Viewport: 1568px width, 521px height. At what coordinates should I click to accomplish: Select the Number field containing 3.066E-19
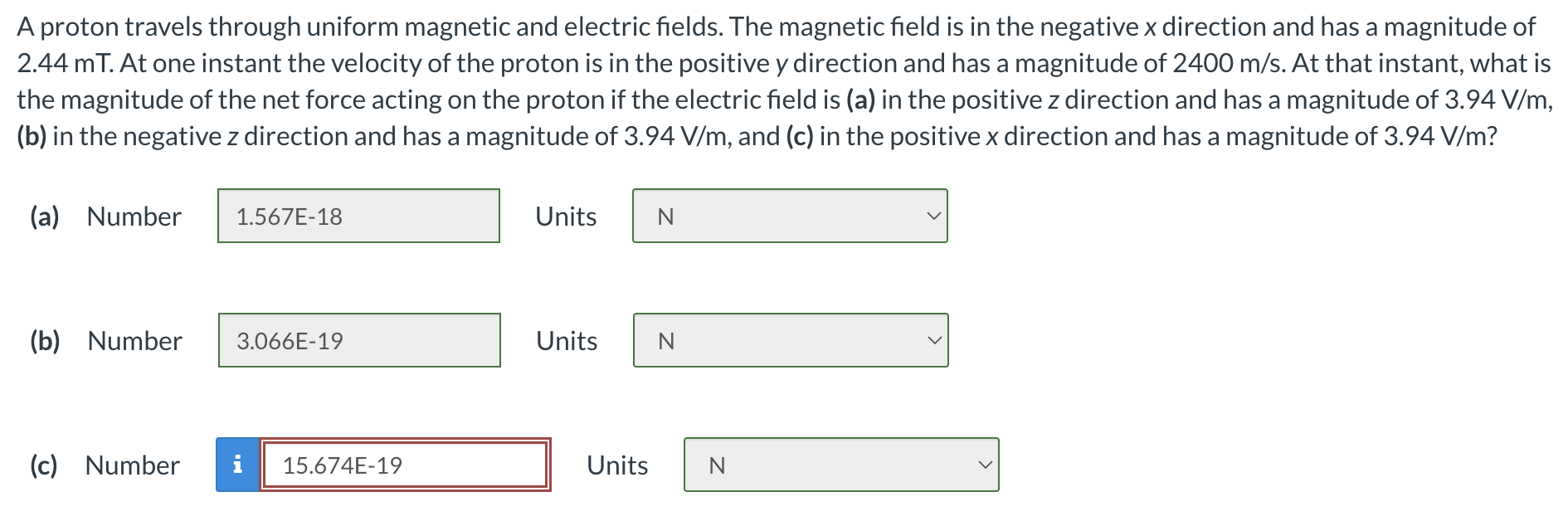[358, 340]
